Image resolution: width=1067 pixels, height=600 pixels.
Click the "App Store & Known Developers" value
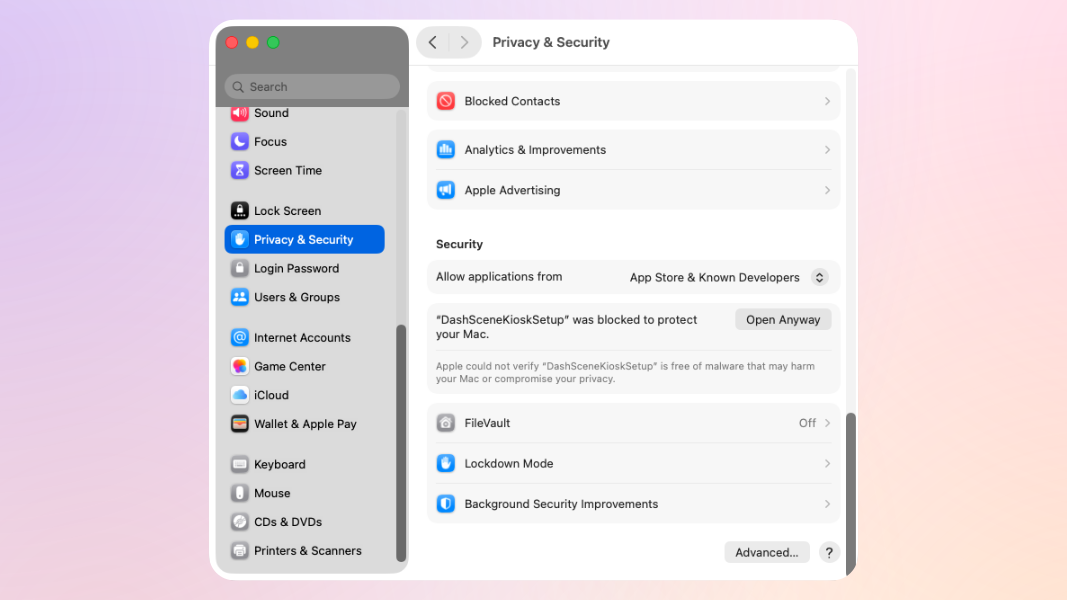715,278
